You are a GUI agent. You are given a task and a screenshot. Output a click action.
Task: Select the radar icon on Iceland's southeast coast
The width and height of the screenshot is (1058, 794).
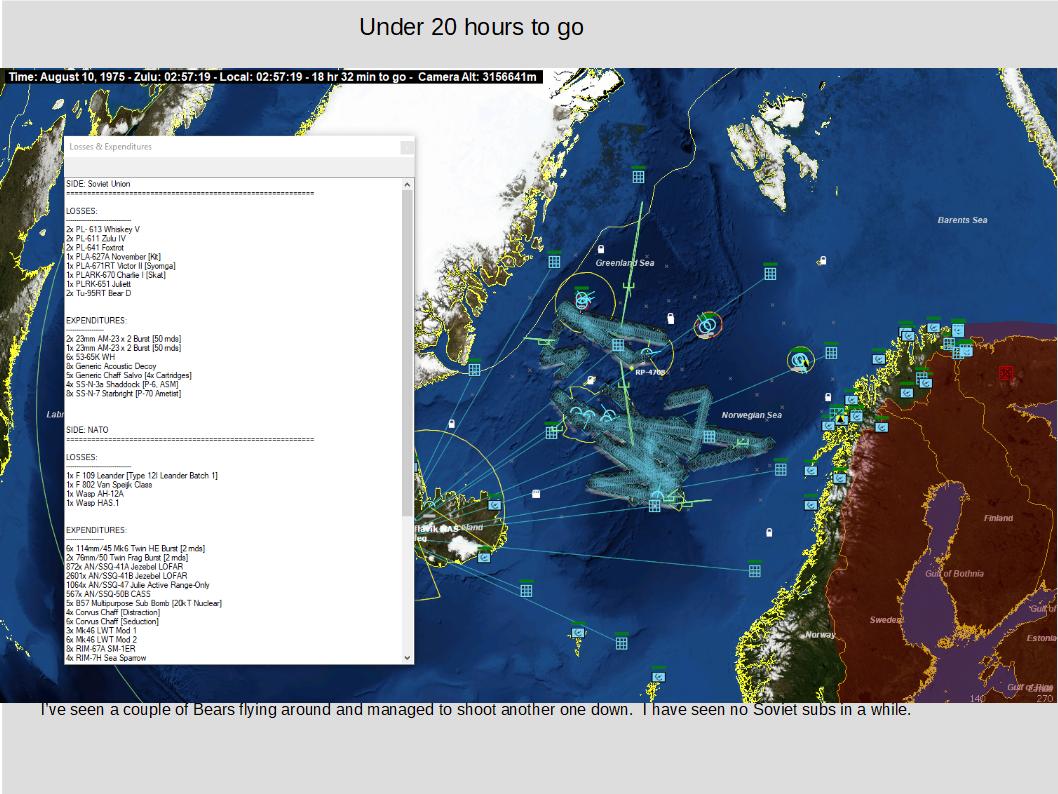(484, 557)
